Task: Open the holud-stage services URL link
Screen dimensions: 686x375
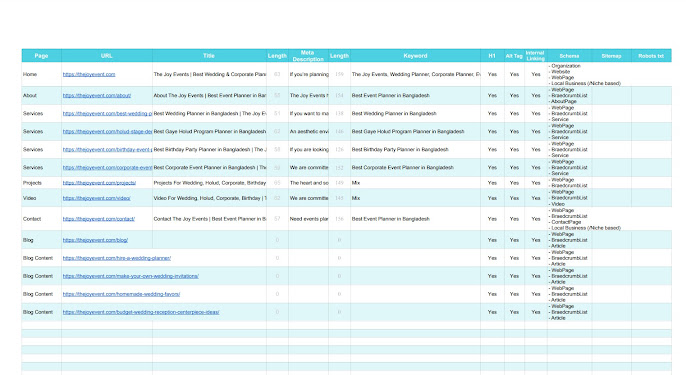Action: 107,131
